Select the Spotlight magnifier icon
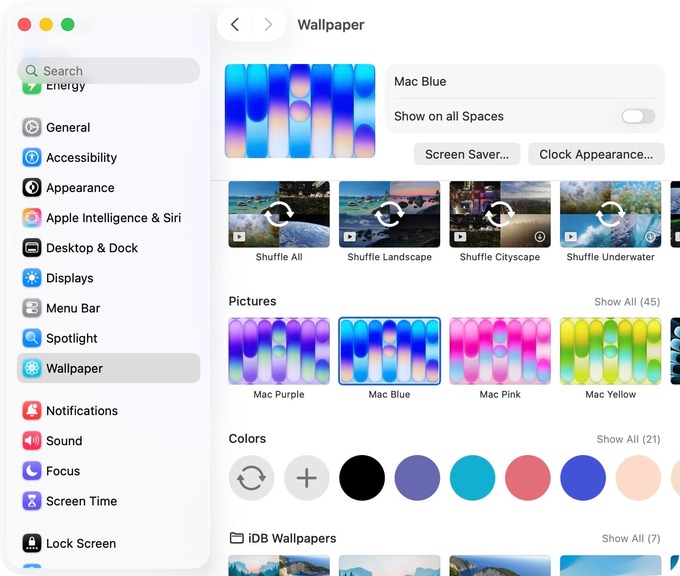The height and width of the screenshot is (576, 680). (x=32, y=338)
